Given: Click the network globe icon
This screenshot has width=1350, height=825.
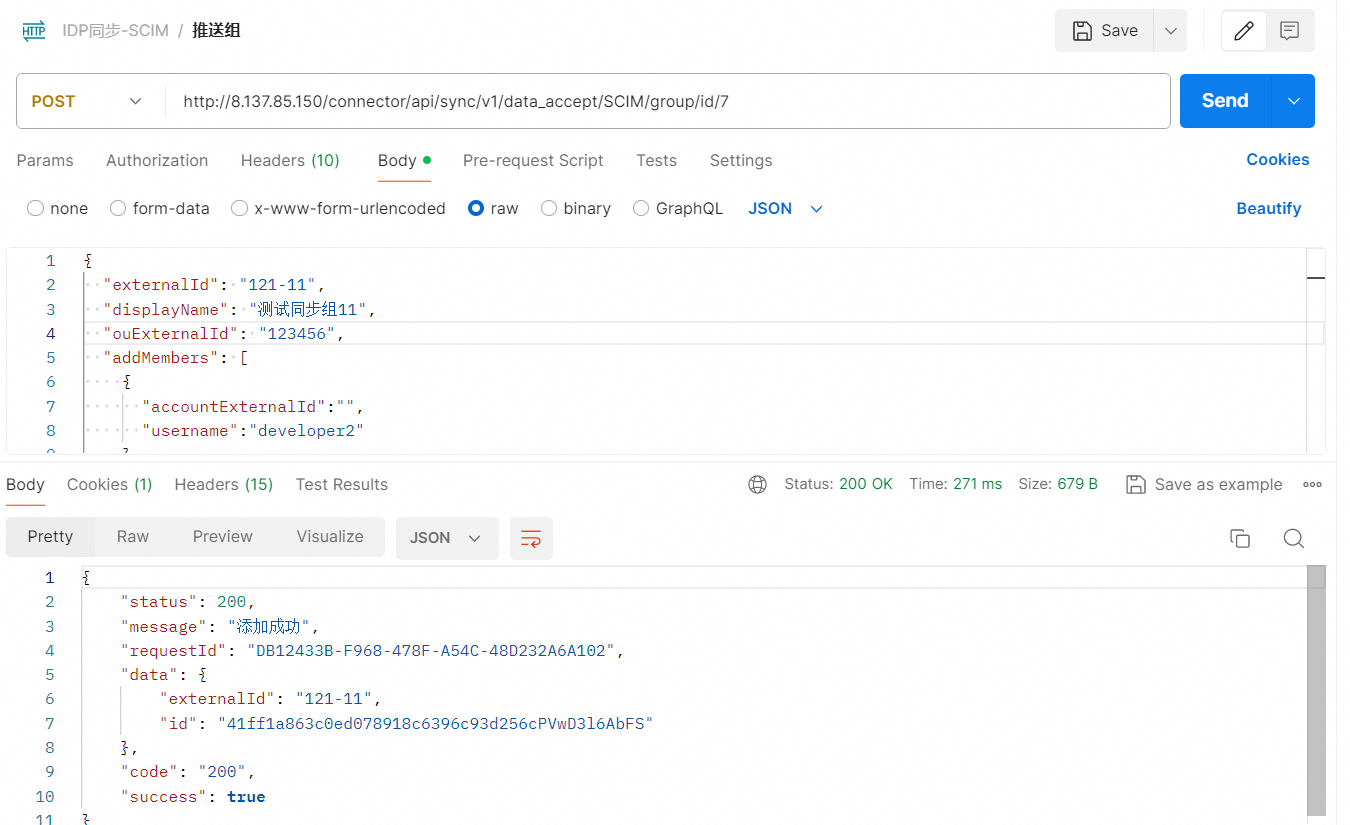Looking at the screenshot, I should click(758, 484).
